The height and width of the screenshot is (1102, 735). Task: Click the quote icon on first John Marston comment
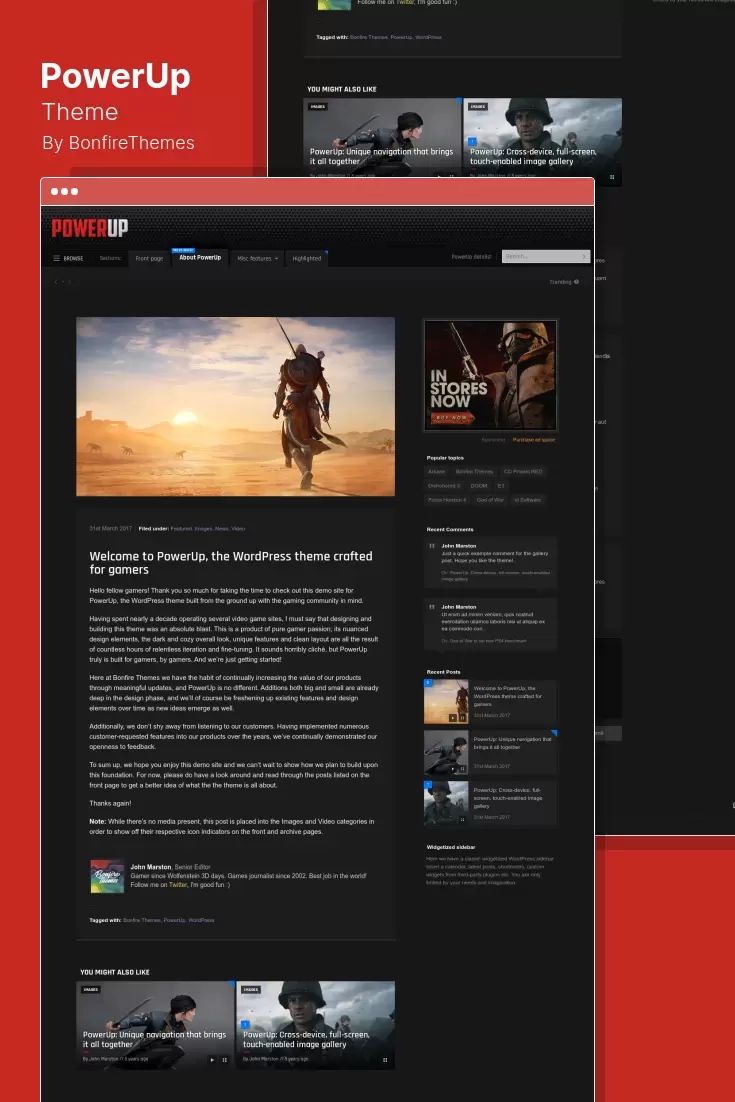[x=432, y=546]
